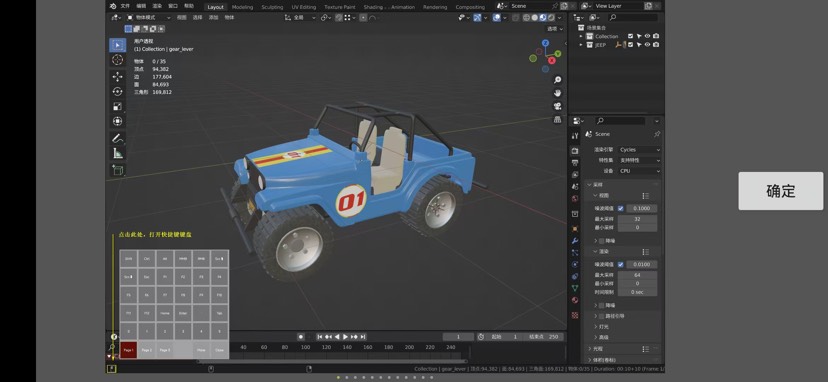Activate the Scale tool
828x382 pixels.
[x=117, y=106]
